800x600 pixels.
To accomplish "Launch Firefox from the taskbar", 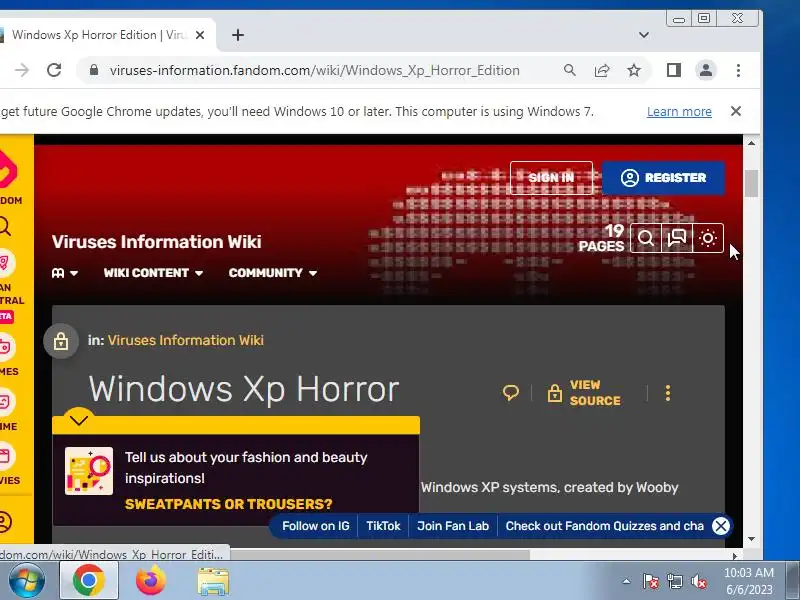I will (x=151, y=581).
